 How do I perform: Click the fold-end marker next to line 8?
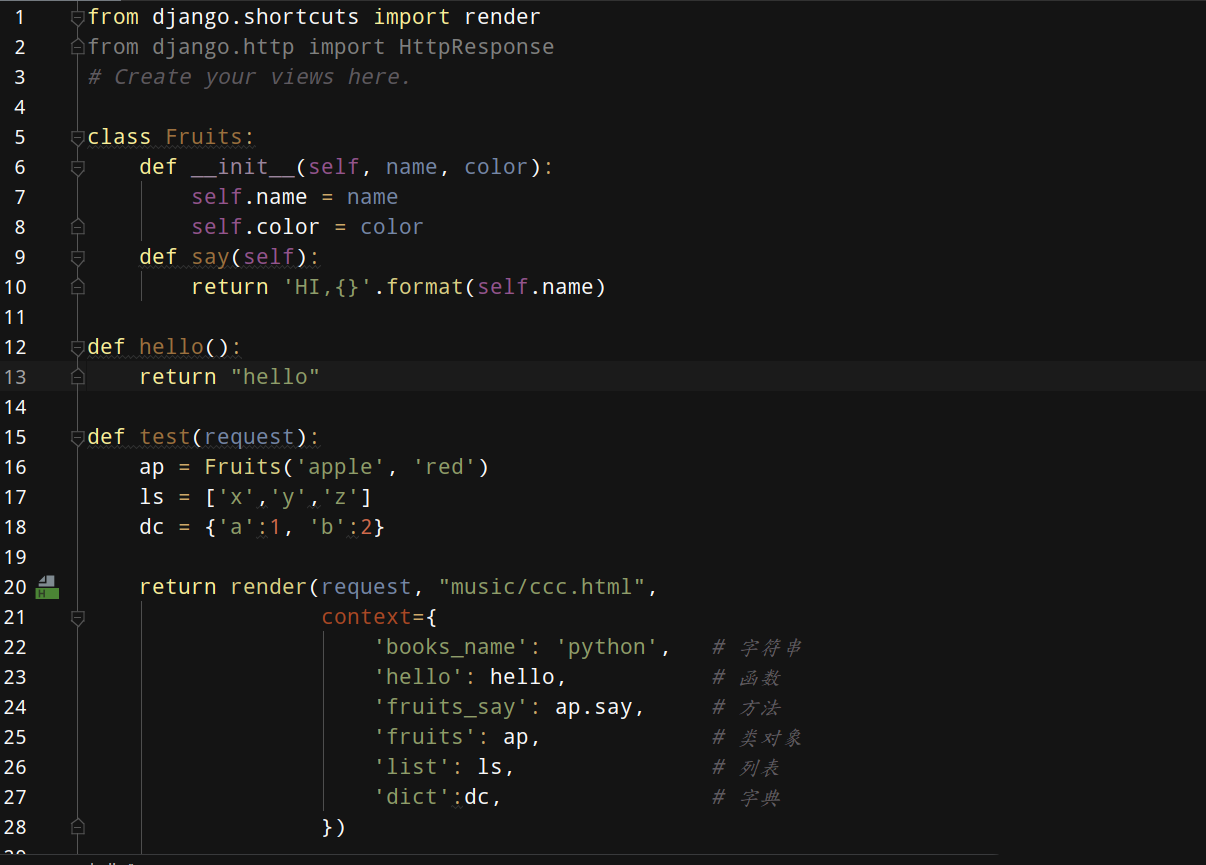[x=77, y=226]
